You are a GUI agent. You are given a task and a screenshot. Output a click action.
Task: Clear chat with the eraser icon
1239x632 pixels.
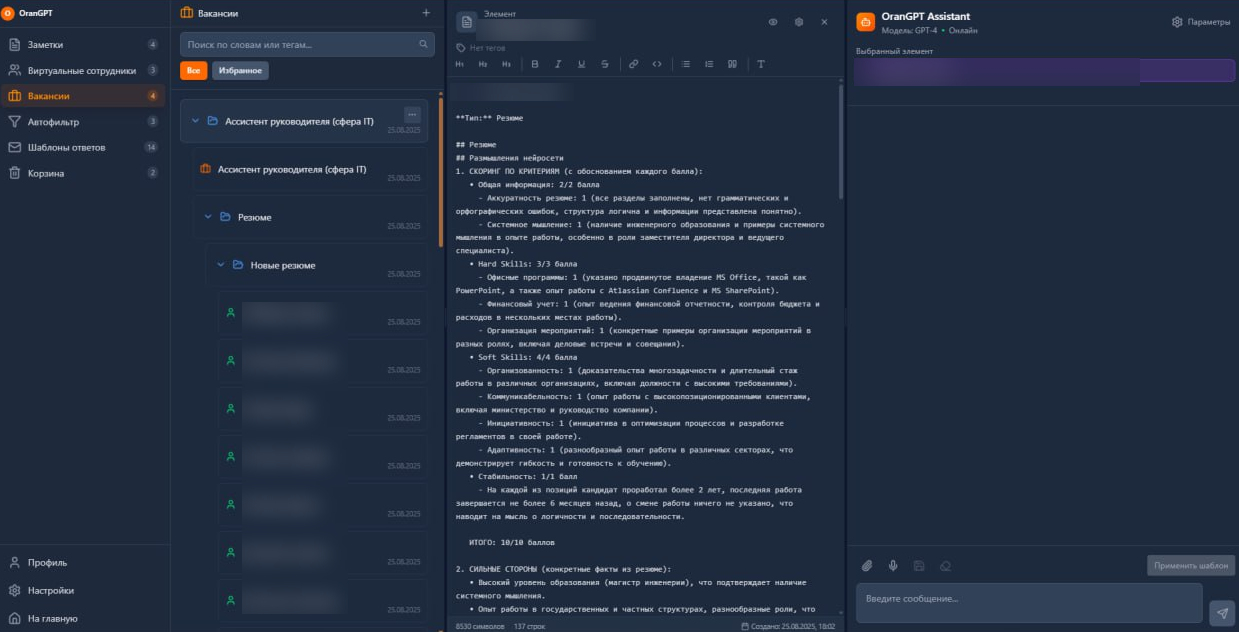coord(945,566)
